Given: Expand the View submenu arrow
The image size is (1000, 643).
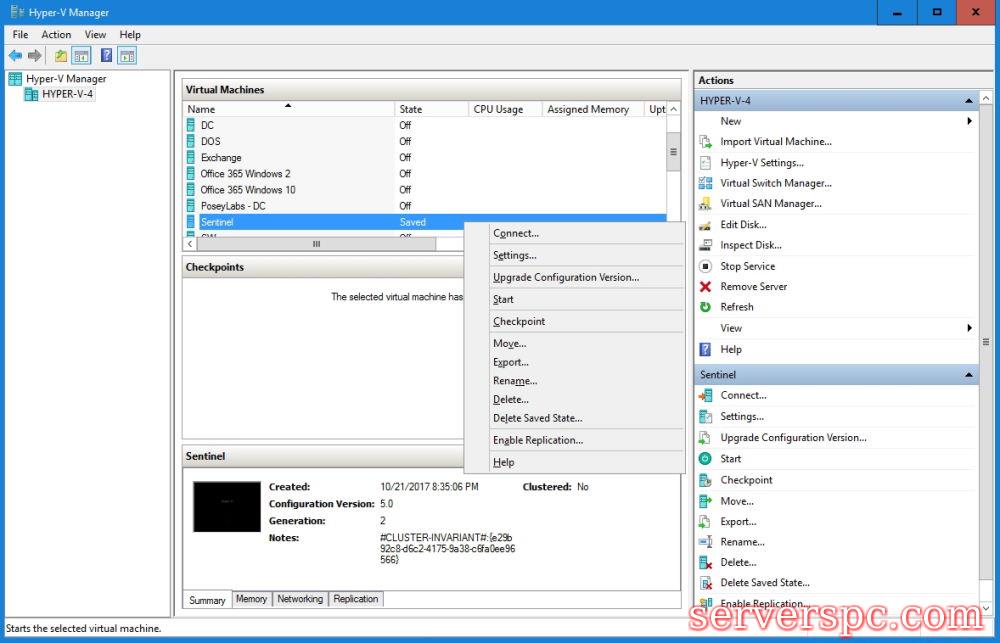Looking at the screenshot, I should [x=969, y=328].
